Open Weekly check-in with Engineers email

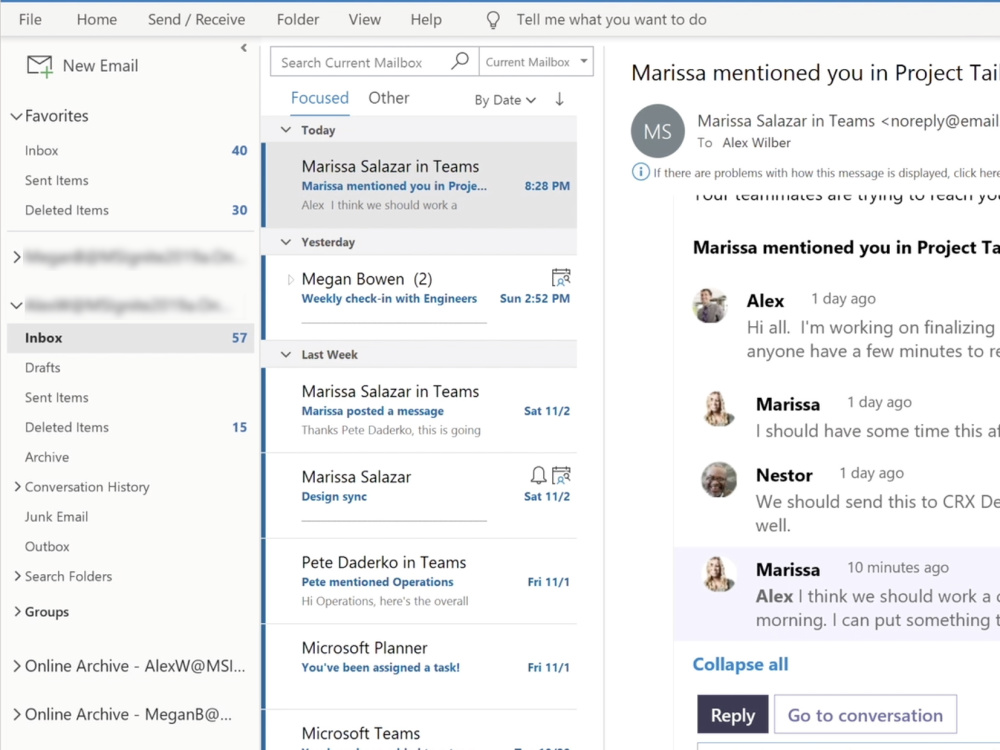click(421, 298)
